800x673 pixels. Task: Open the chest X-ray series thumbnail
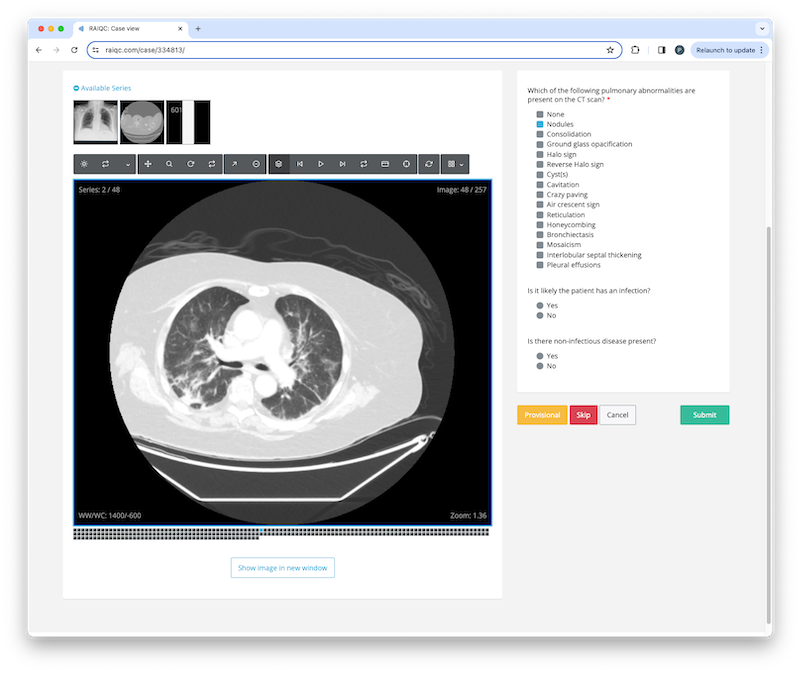pos(96,122)
